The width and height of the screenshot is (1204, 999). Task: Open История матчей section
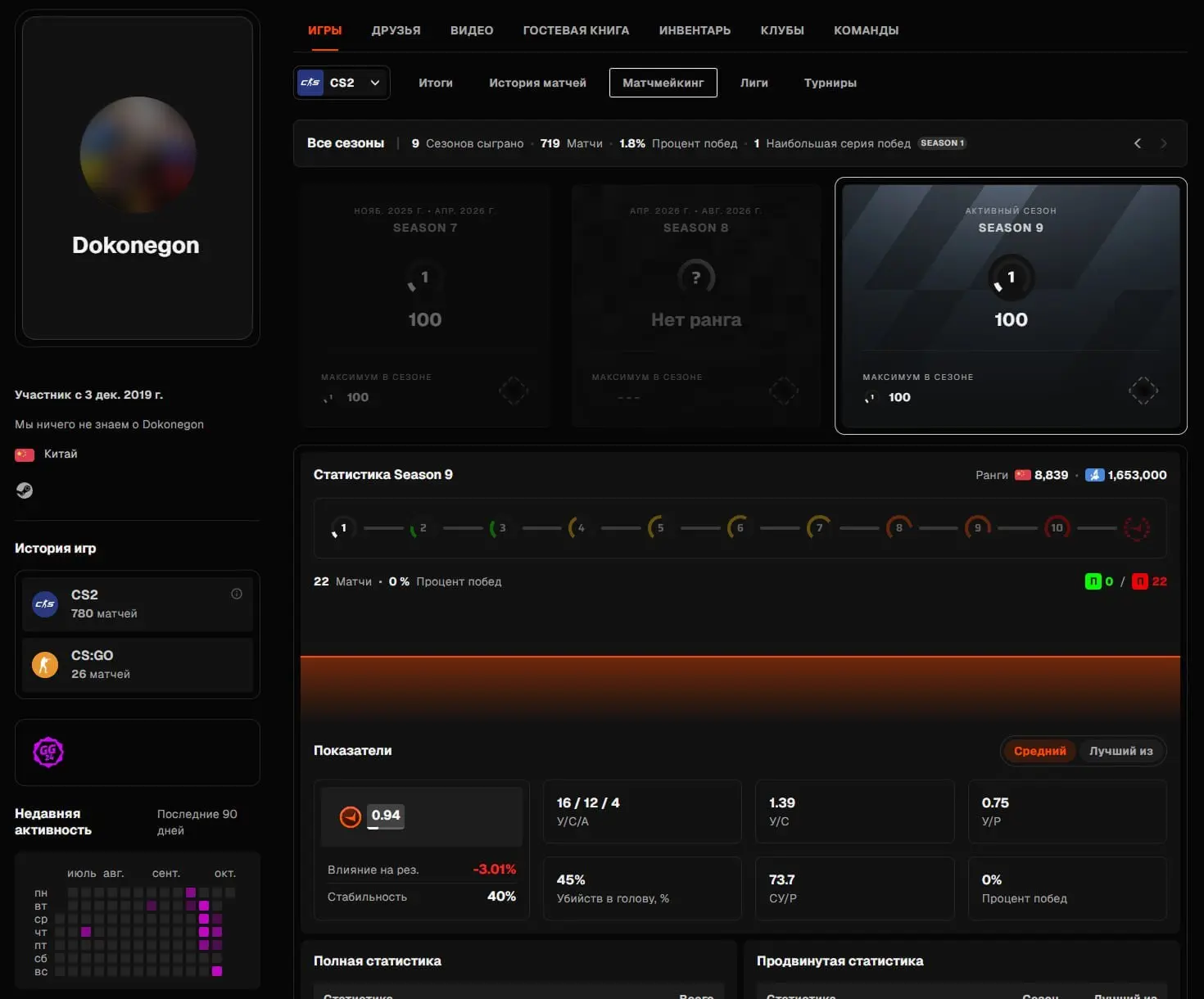point(537,83)
